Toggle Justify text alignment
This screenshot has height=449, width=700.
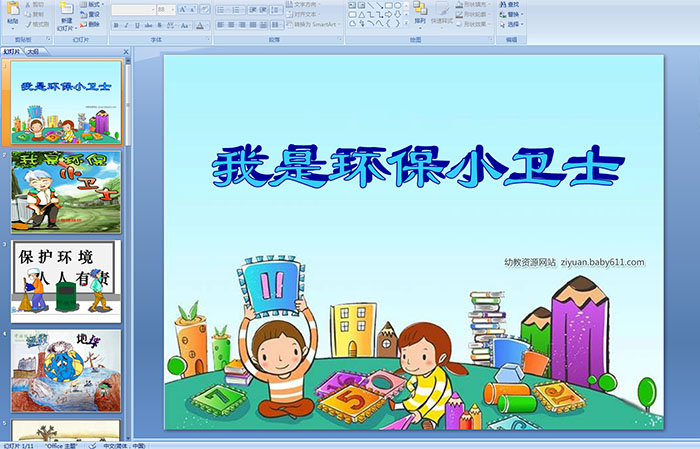253,25
